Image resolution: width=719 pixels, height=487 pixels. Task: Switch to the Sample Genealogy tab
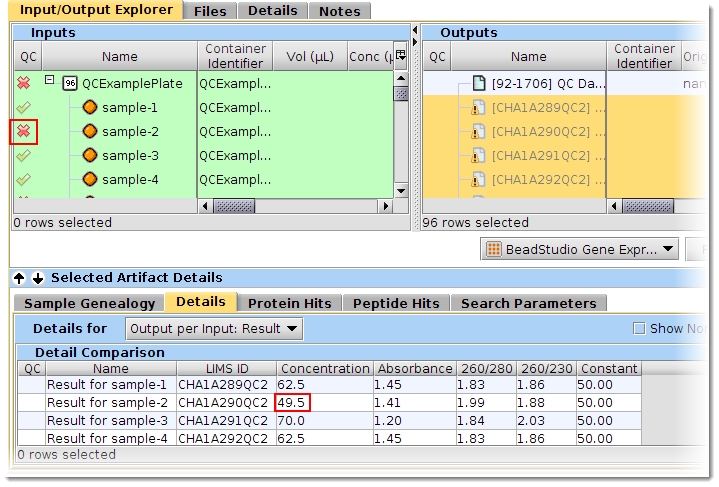pyautogui.click(x=89, y=303)
